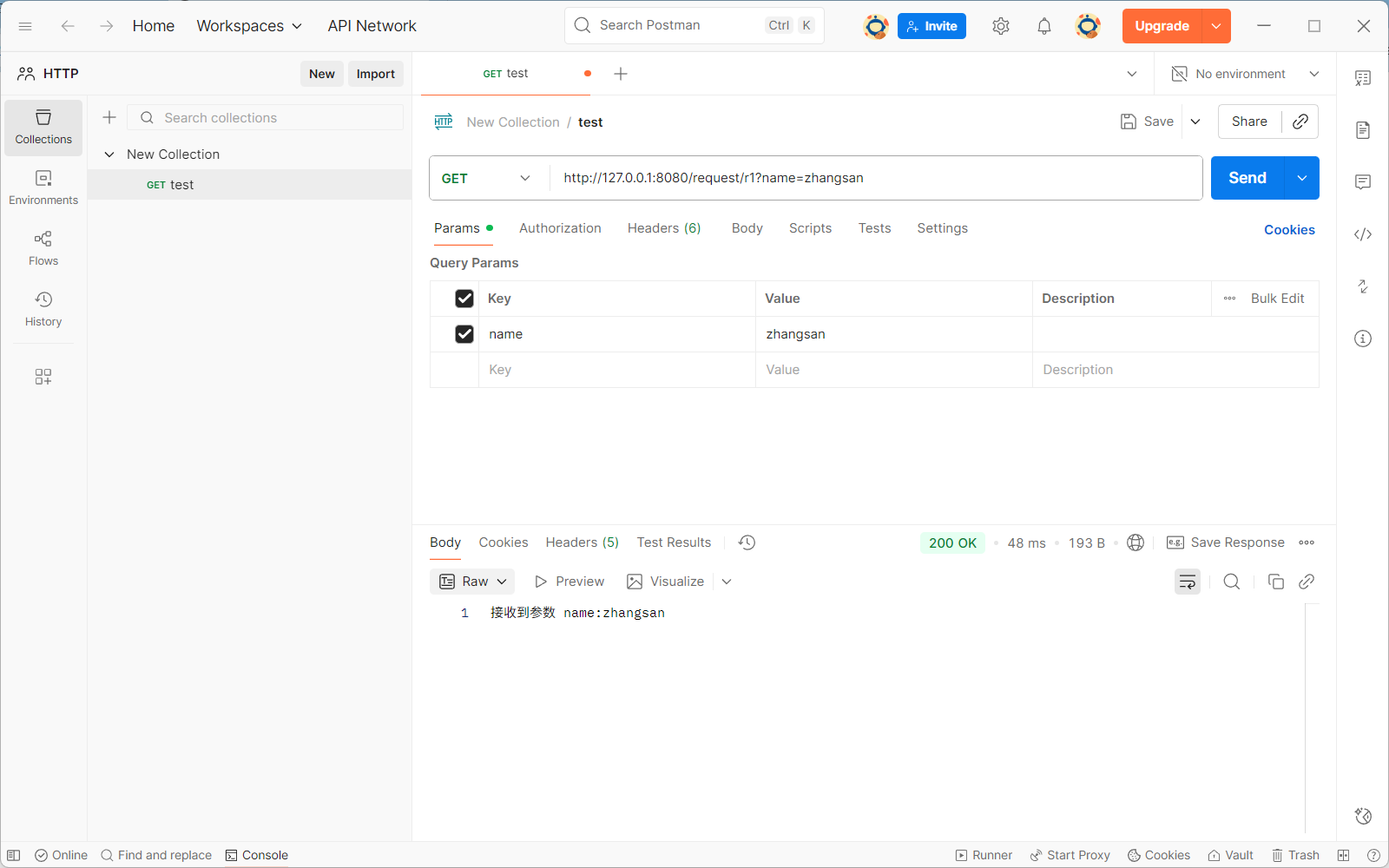Search within the response body
This screenshot has height=868, width=1389.
(1232, 582)
